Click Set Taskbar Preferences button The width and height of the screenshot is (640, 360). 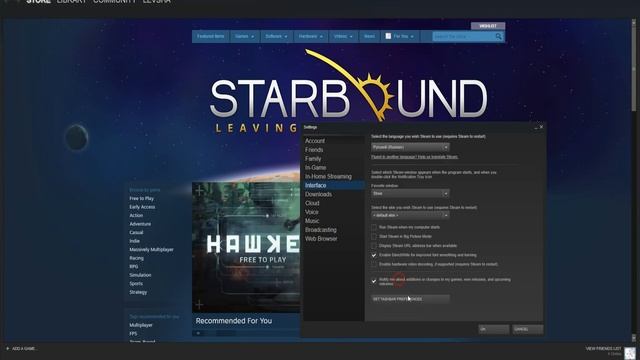point(410,299)
